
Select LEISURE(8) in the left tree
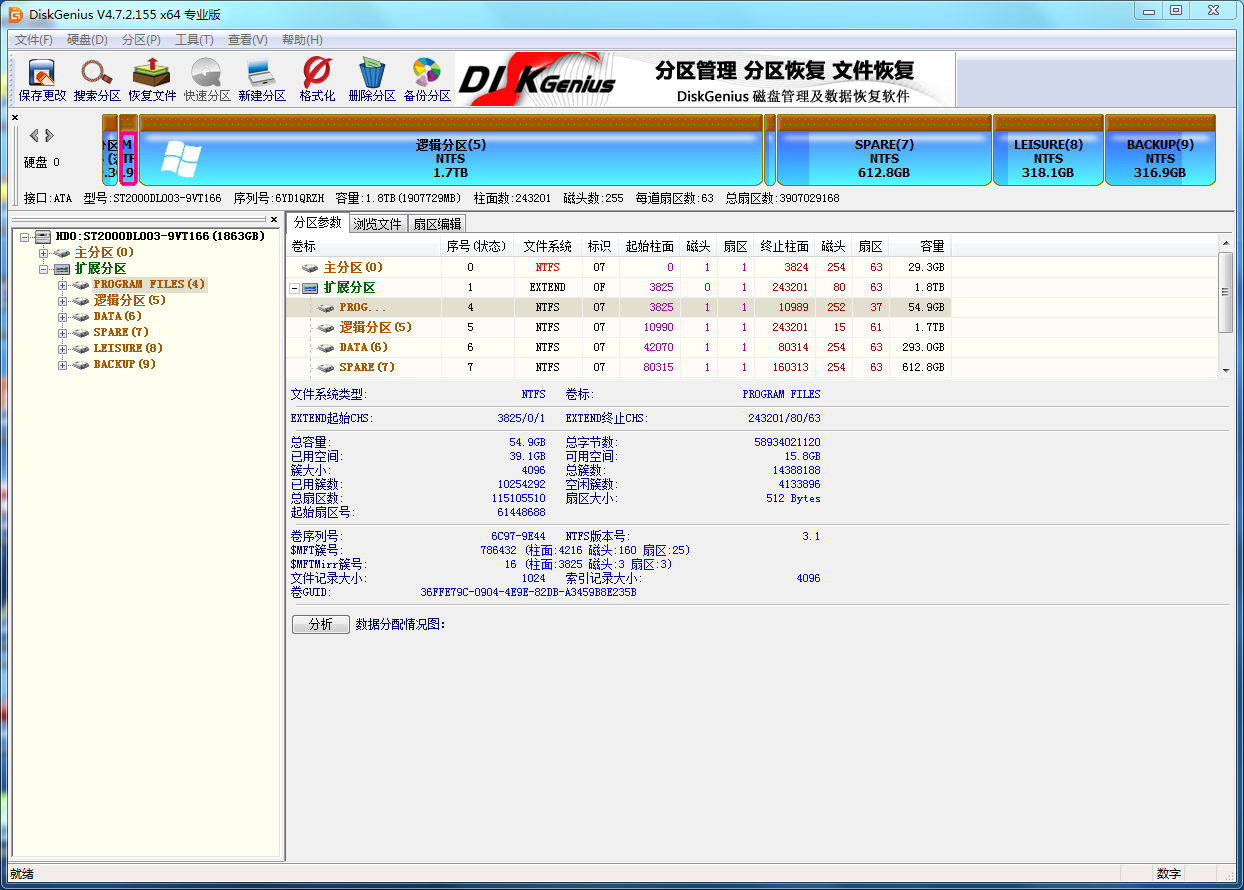click(x=127, y=348)
